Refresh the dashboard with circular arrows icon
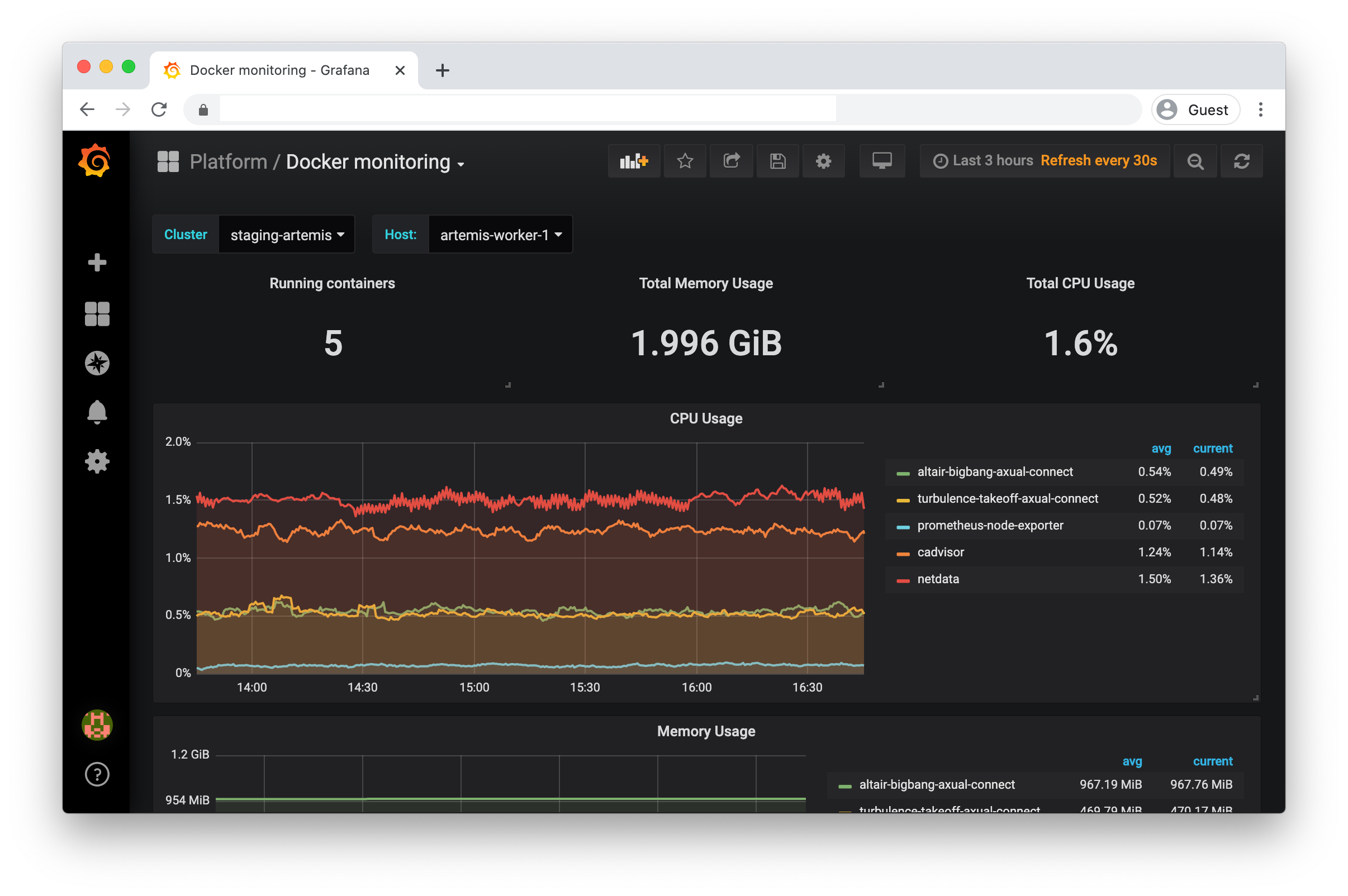1348x896 pixels. pyautogui.click(x=1242, y=161)
